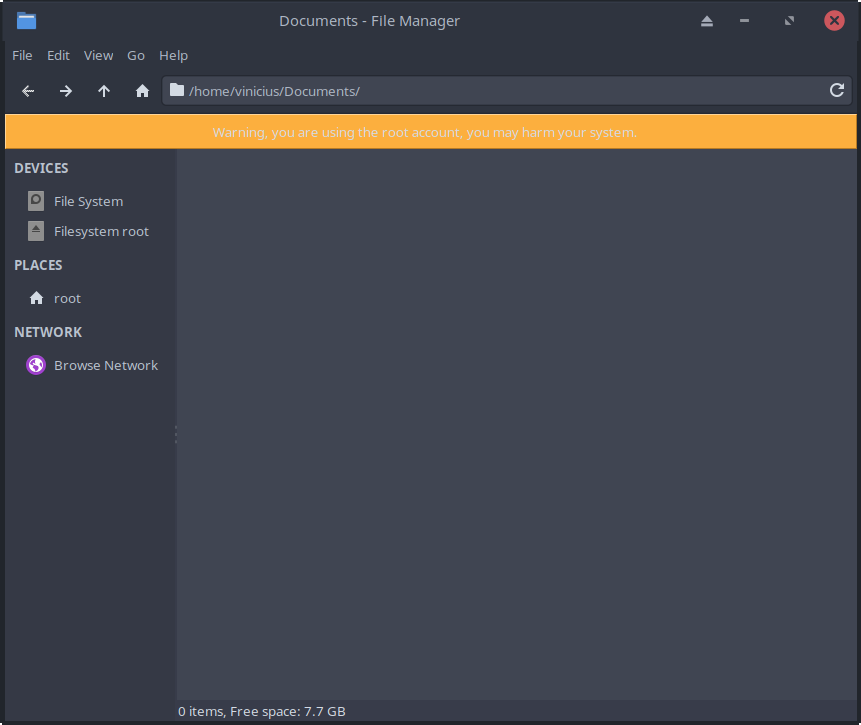This screenshot has height=725, width=861.
Task: Navigate to parent folder with up arrow
Action: [x=104, y=91]
